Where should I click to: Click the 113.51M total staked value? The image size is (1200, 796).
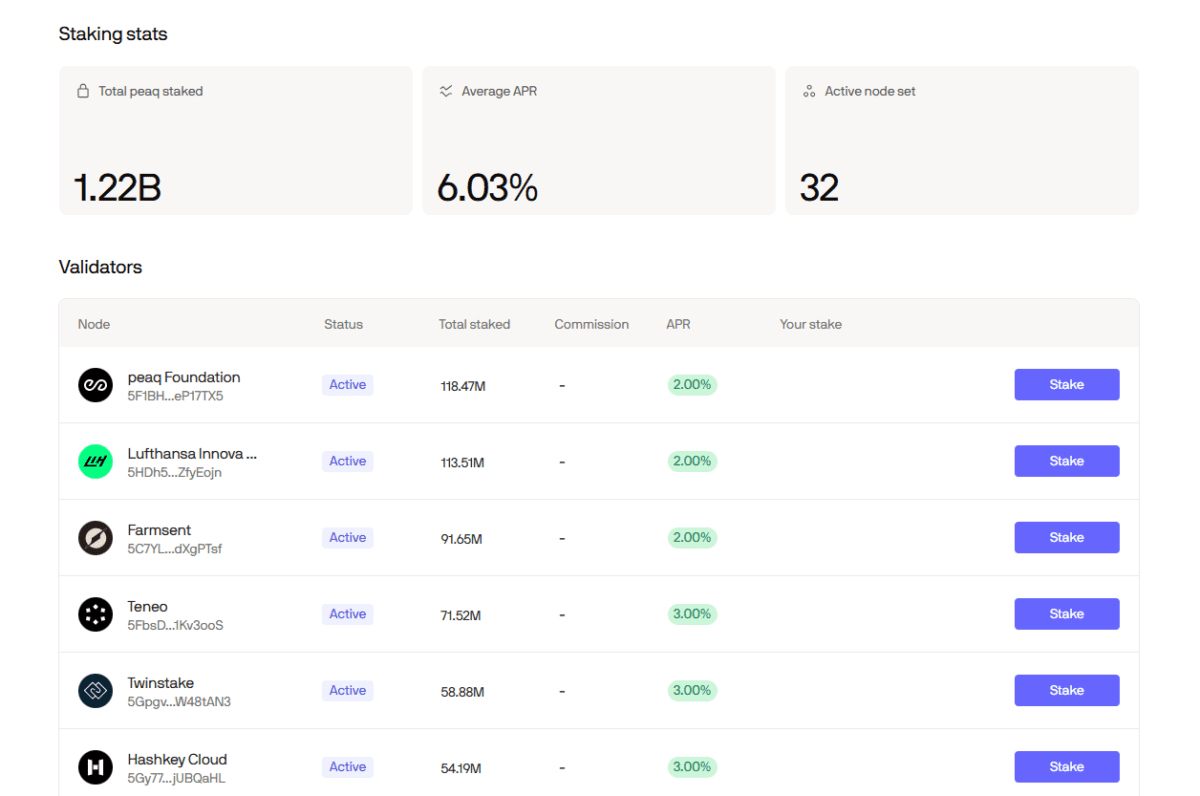[x=462, y=462]
